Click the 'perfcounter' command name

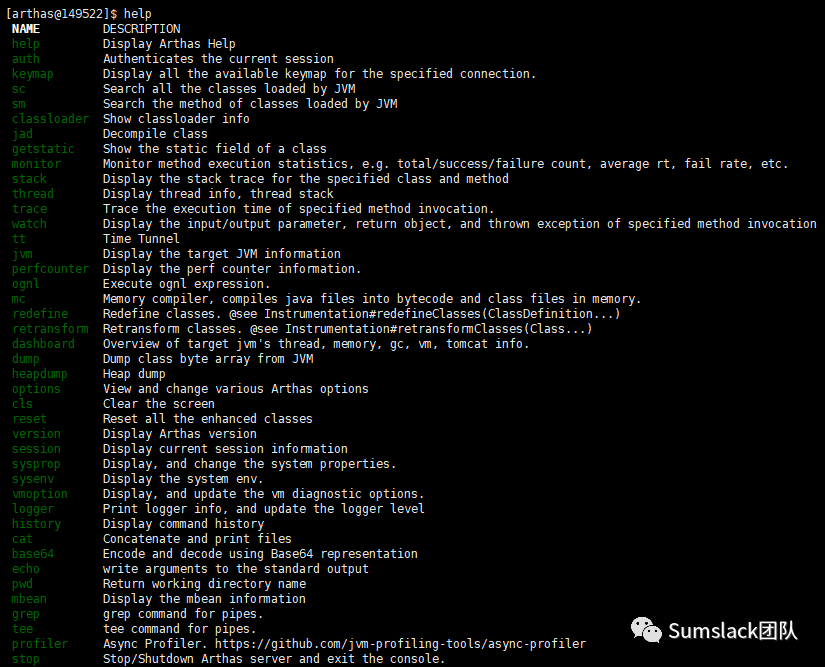(51, 269)
